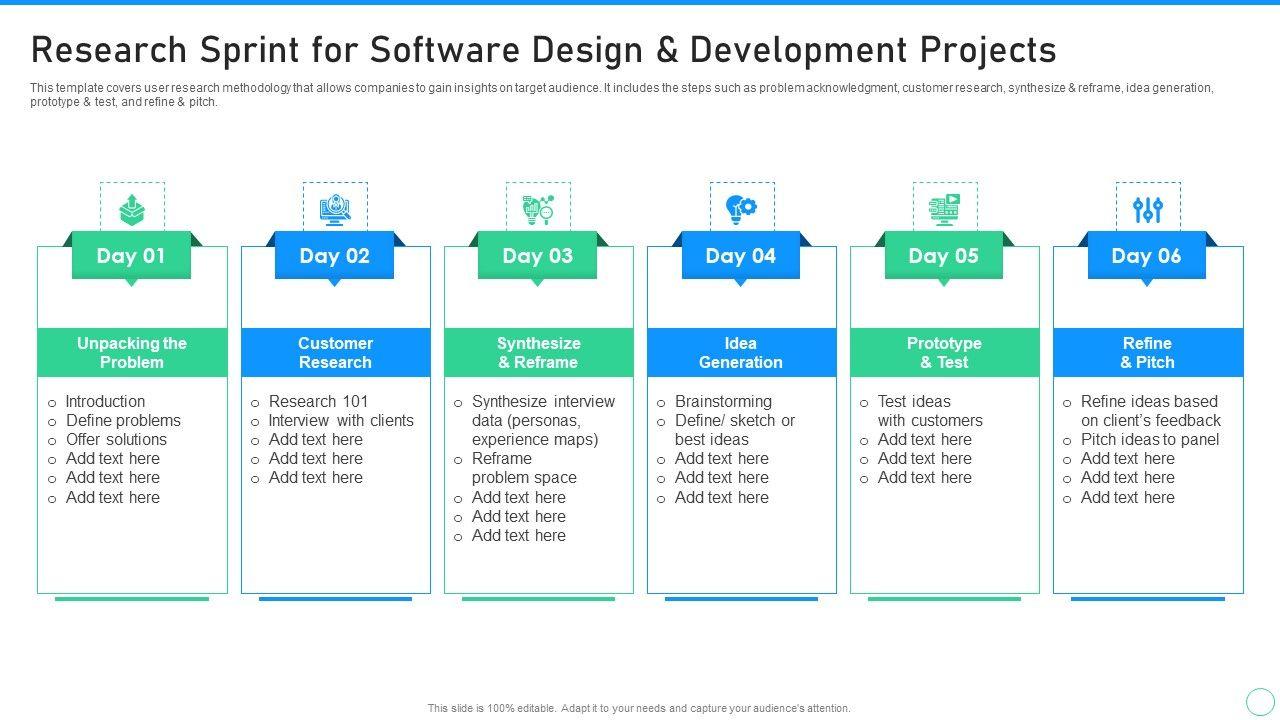The width and height of the screenshot is (1280, 720).
Task: Click the prototype video screen icon above Day 05
Action: 944,210
